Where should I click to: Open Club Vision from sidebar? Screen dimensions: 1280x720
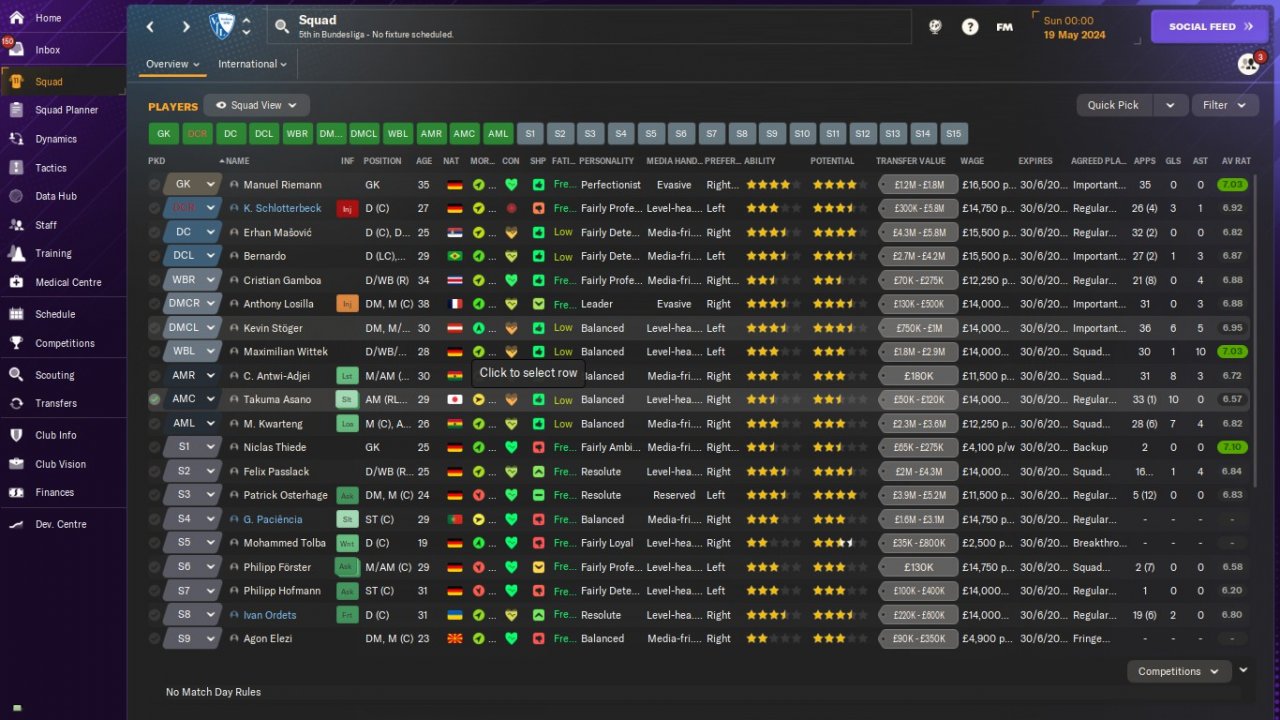tap(60, 464)
